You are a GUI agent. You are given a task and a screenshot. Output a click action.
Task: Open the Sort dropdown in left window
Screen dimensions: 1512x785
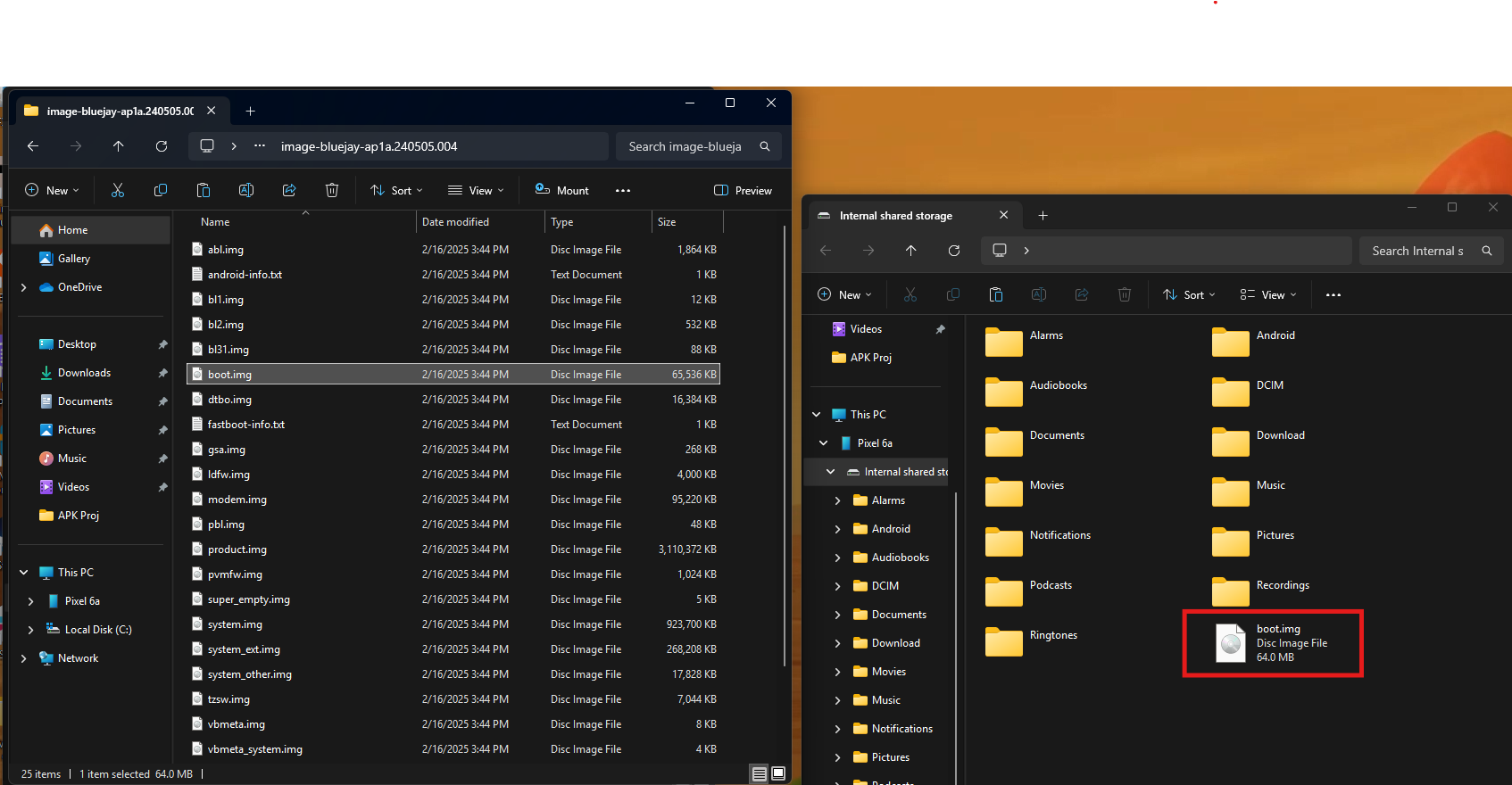pyautogui.click(x=396, y=190)
